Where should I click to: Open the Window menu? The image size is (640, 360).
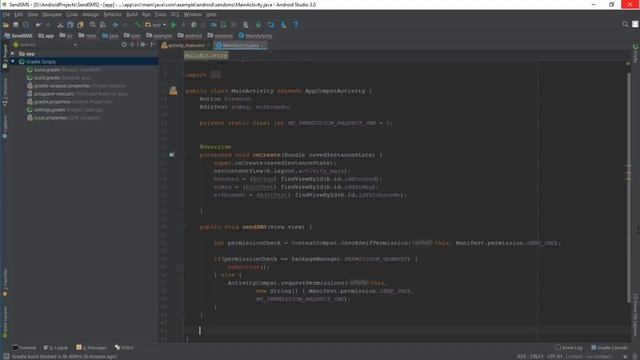193,14
